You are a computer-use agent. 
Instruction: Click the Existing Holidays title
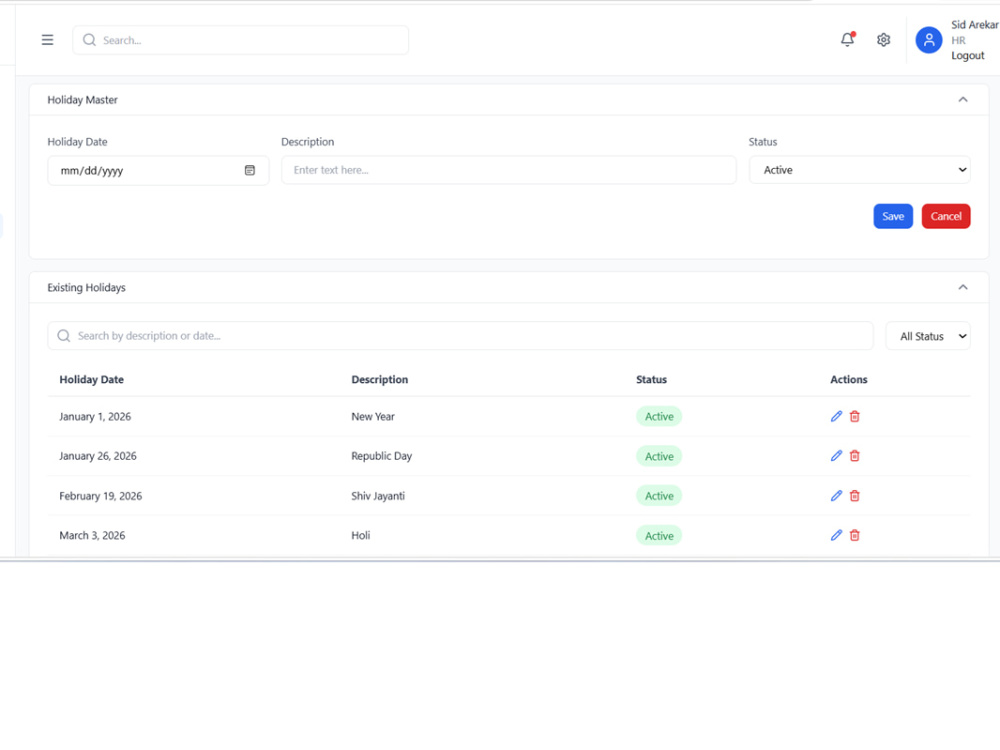pyautogui.click(x=86, y=288)
